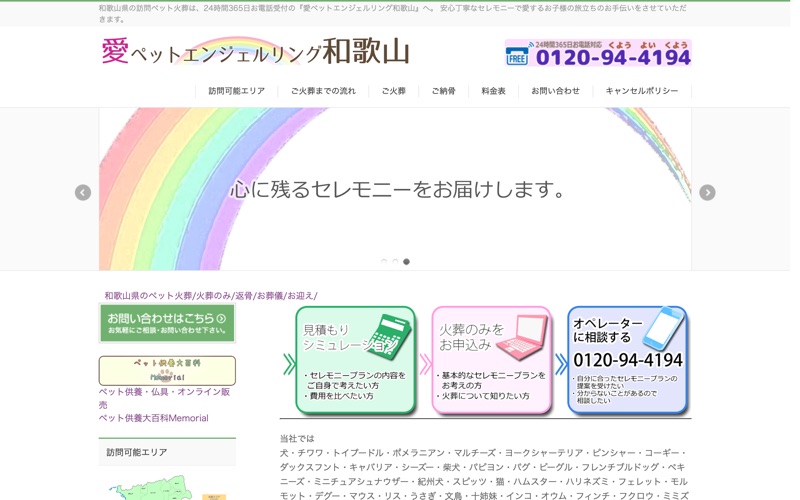800x500 pixels.
Task: Open the ご納骨 menu item
Action: (x=443, y=91)
